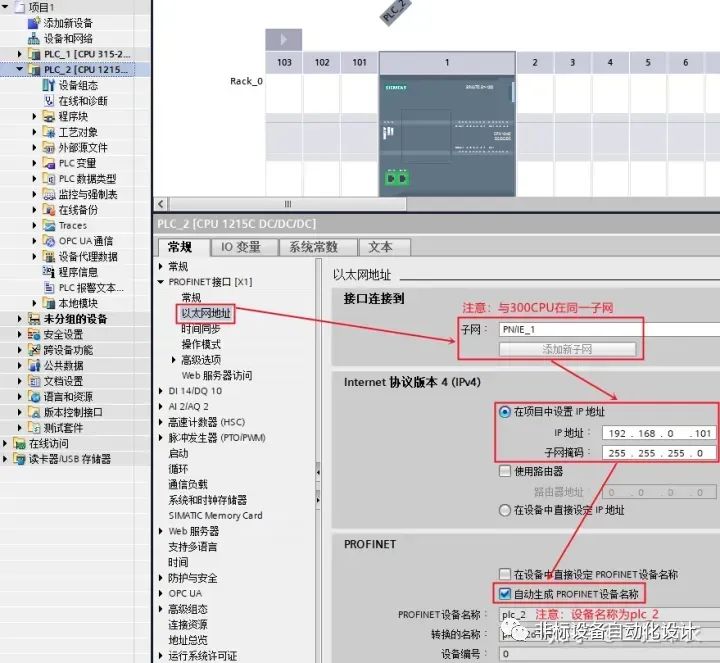Select 时间同步 in the properties tree
This screenshot has height=663, width=720.
coord(201,329)
